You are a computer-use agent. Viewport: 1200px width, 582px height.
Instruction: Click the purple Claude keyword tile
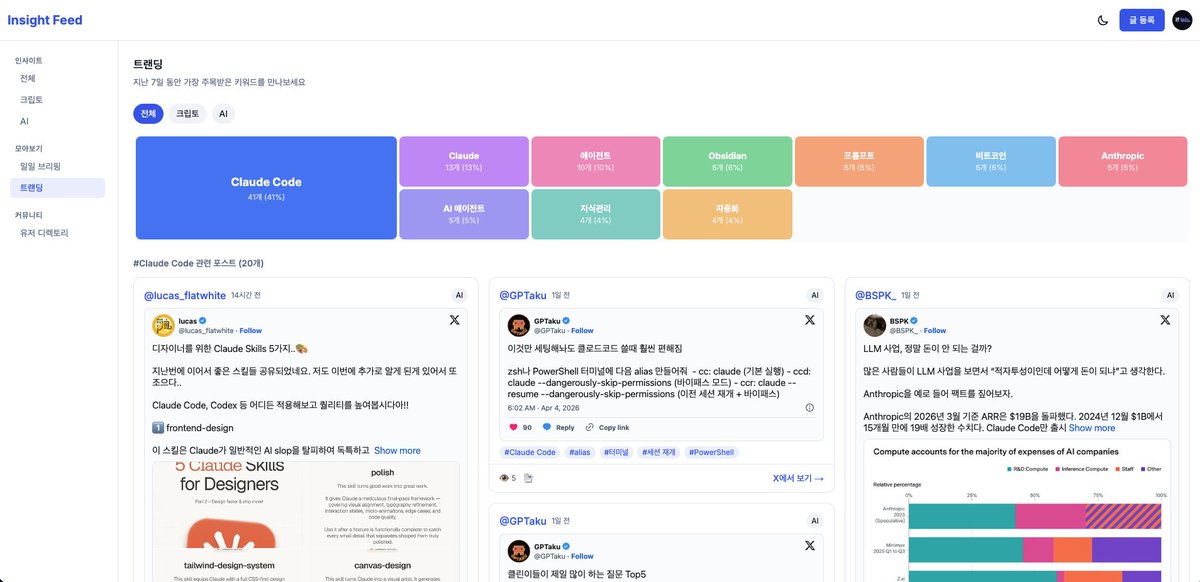point(464,161)
